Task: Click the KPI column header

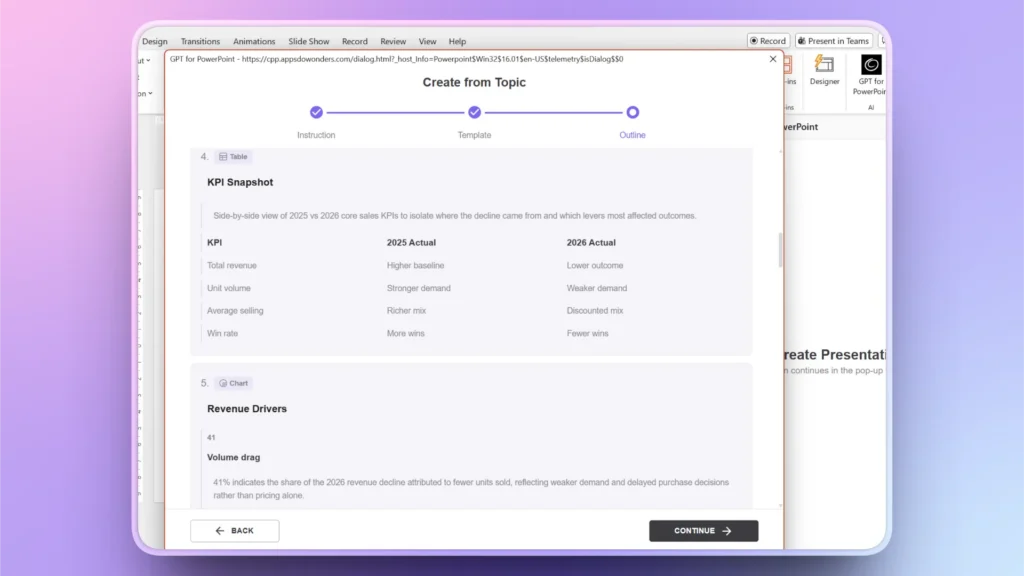Action: 214,242
